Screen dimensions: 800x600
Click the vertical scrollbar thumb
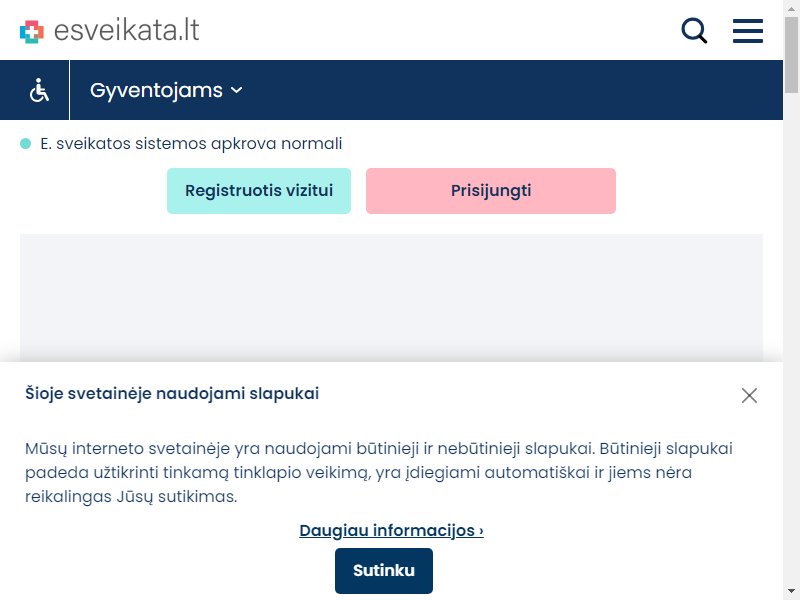pos(791,55)
